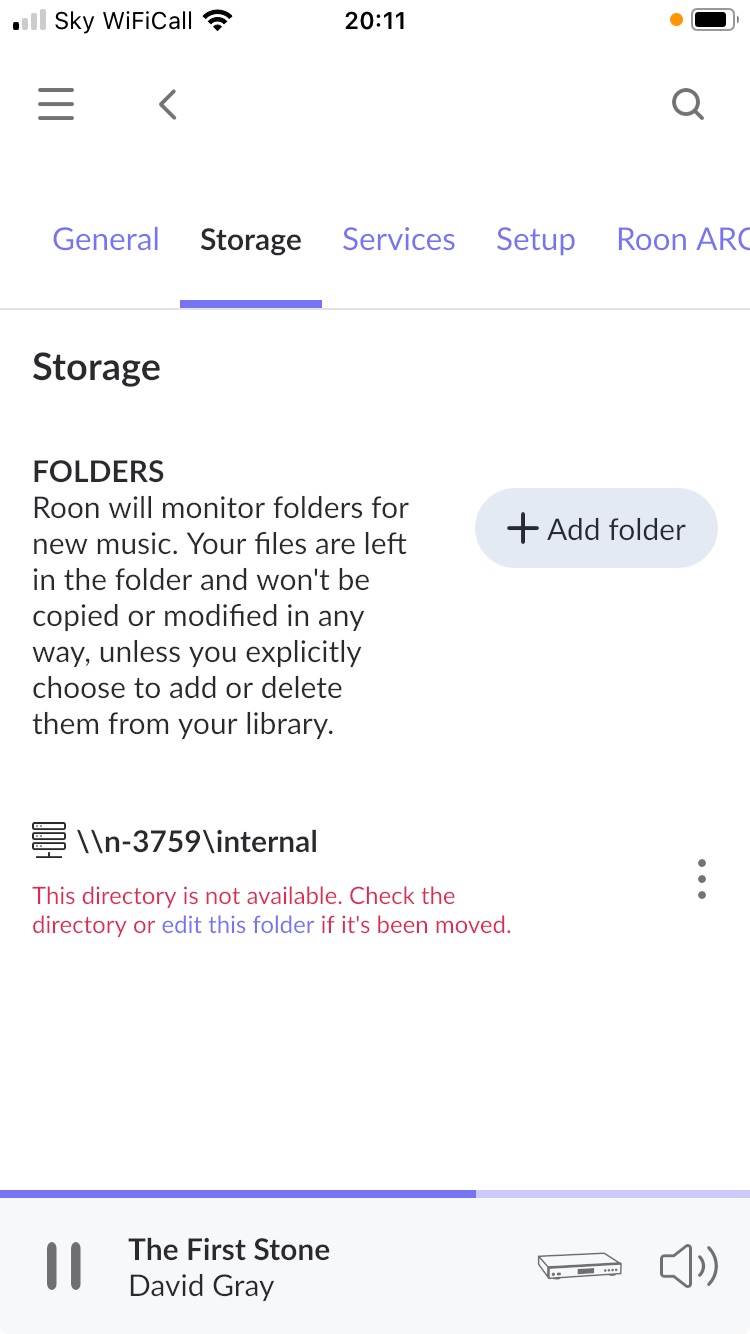Tap the David Gray artist name
750x1334 pixels.
201,1286
